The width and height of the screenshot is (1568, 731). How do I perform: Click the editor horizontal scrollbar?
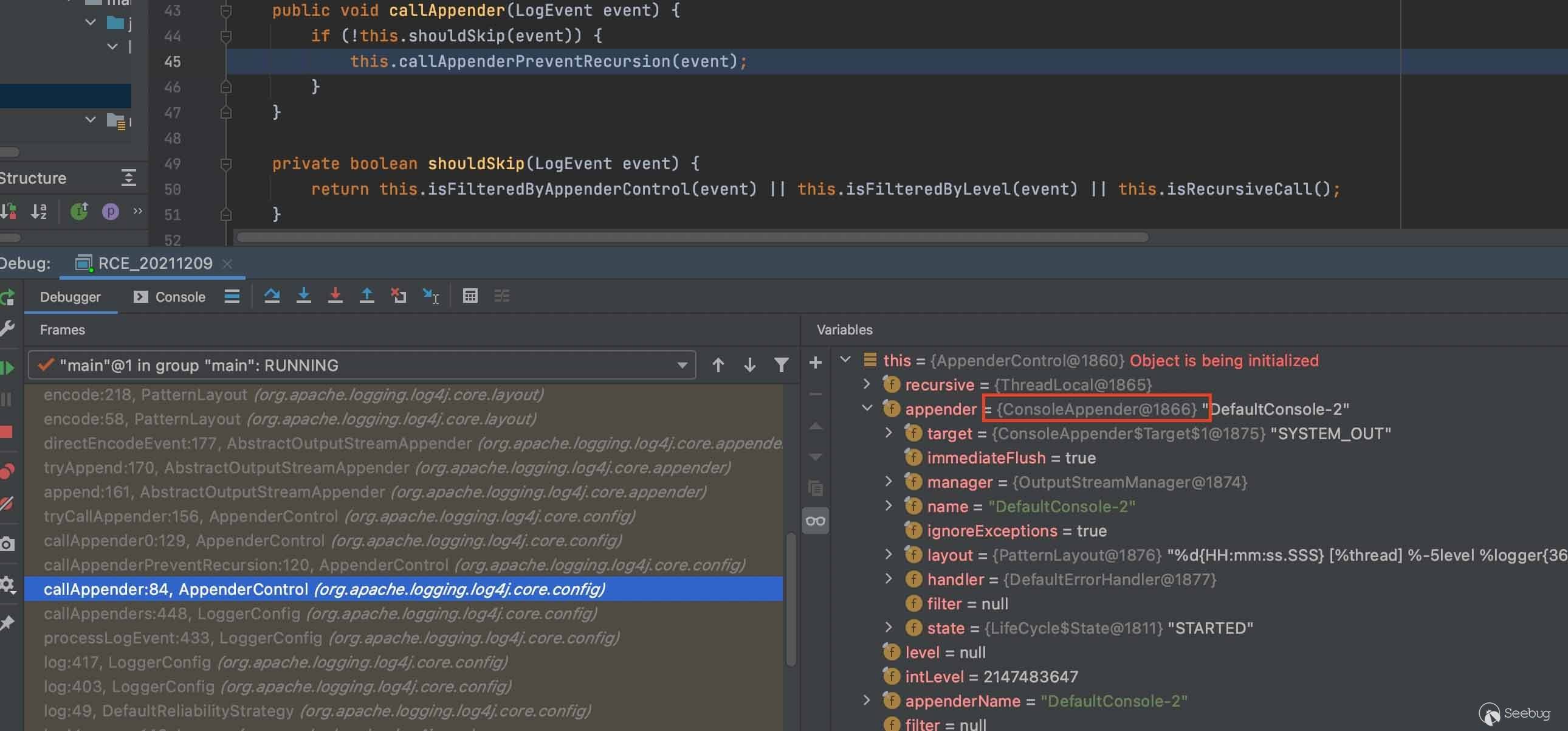point(692,237)
